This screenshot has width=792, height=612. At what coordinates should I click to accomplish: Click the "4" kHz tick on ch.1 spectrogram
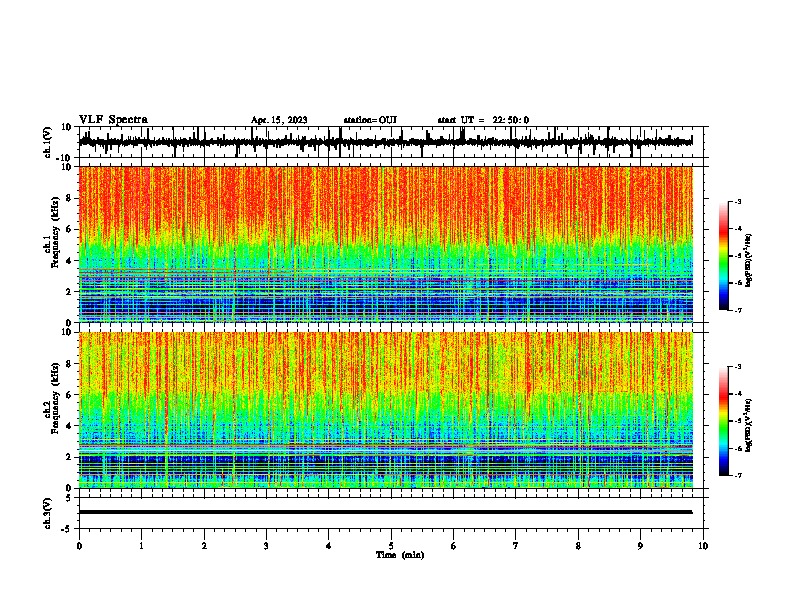(x=70, y=261)
